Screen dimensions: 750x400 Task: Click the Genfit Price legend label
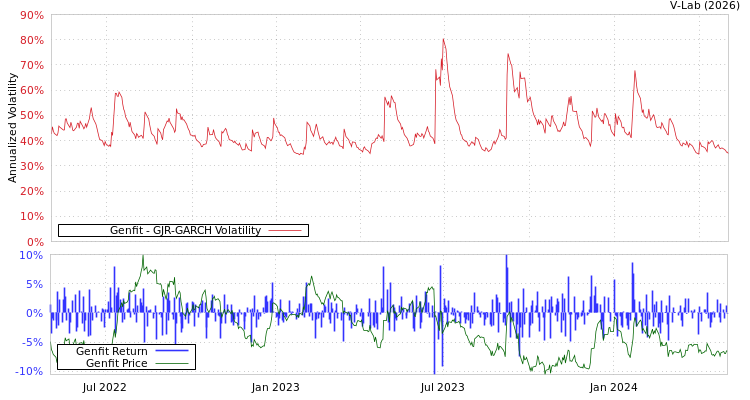pos(116,363)
